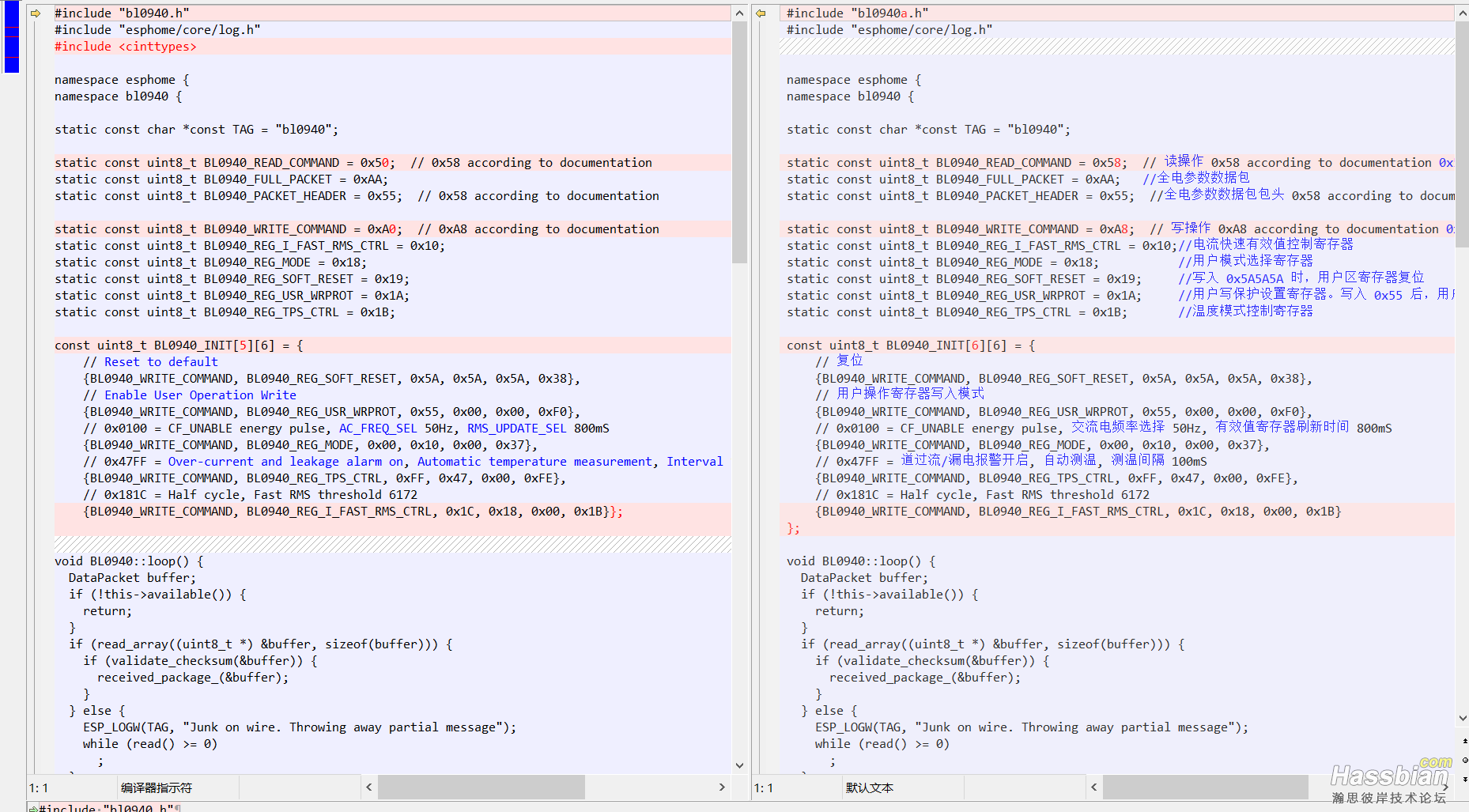
Task: Click the left pane's vertical scrollbar down arrow
Action: coord(739,765)
